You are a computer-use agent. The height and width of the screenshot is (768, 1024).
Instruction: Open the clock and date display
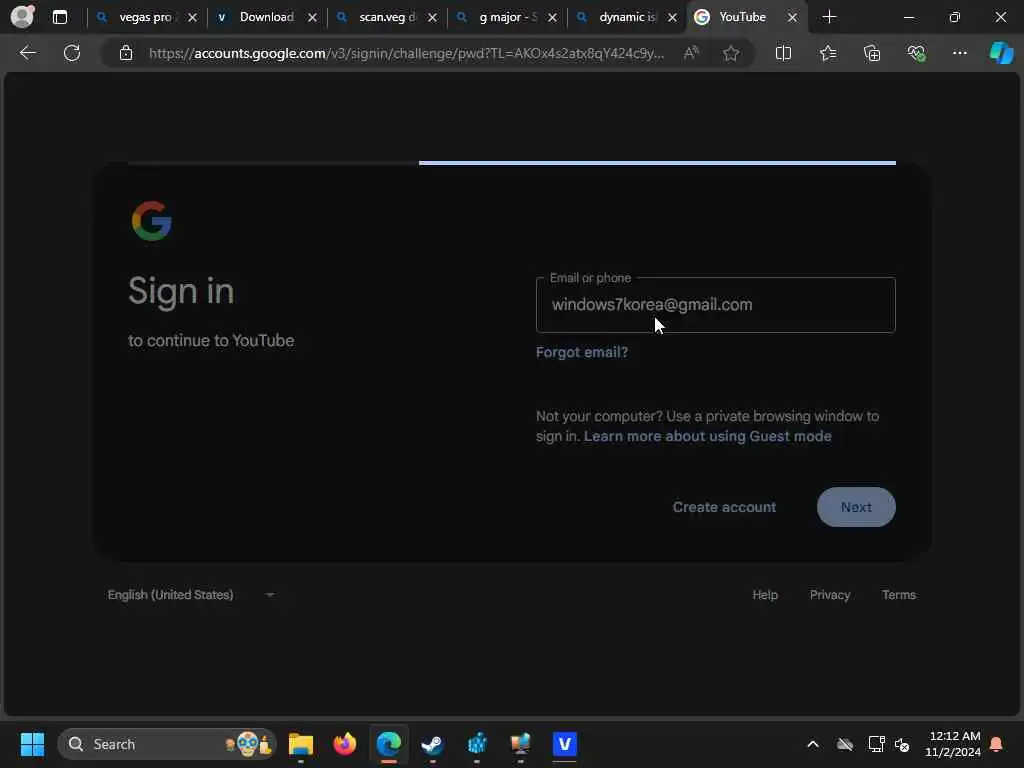click(953, 744)
